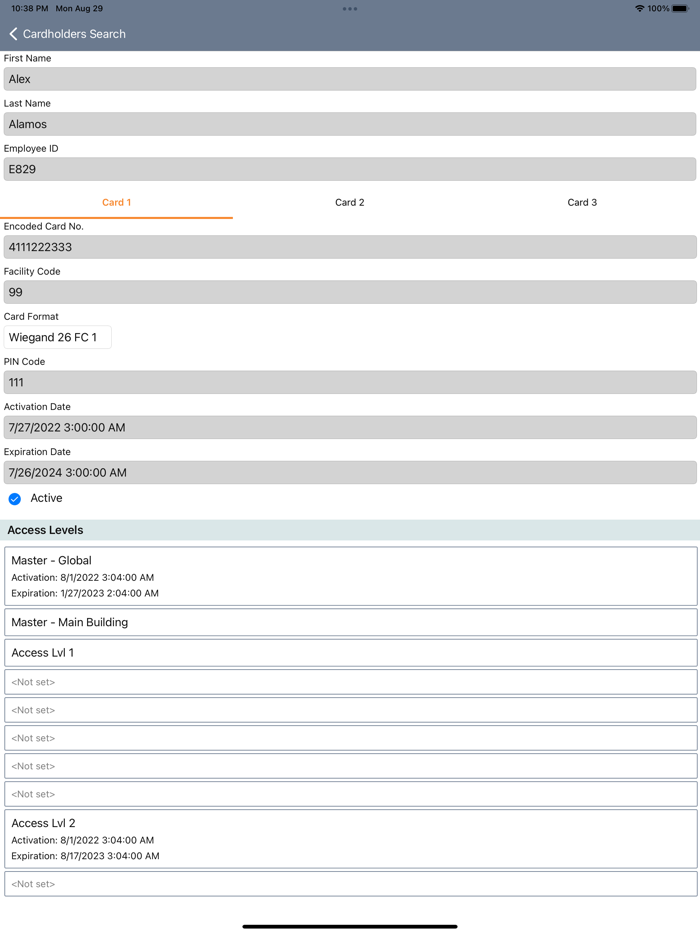700x934 pixels.
Task: Open the Activation Date picker for the card
Action: 350,427
